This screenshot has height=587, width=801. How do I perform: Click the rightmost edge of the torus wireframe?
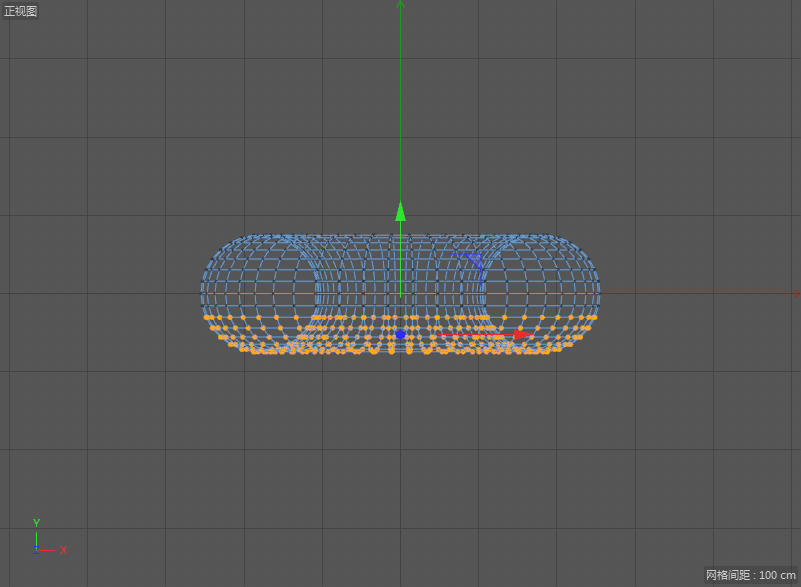(x=598, y=294)
